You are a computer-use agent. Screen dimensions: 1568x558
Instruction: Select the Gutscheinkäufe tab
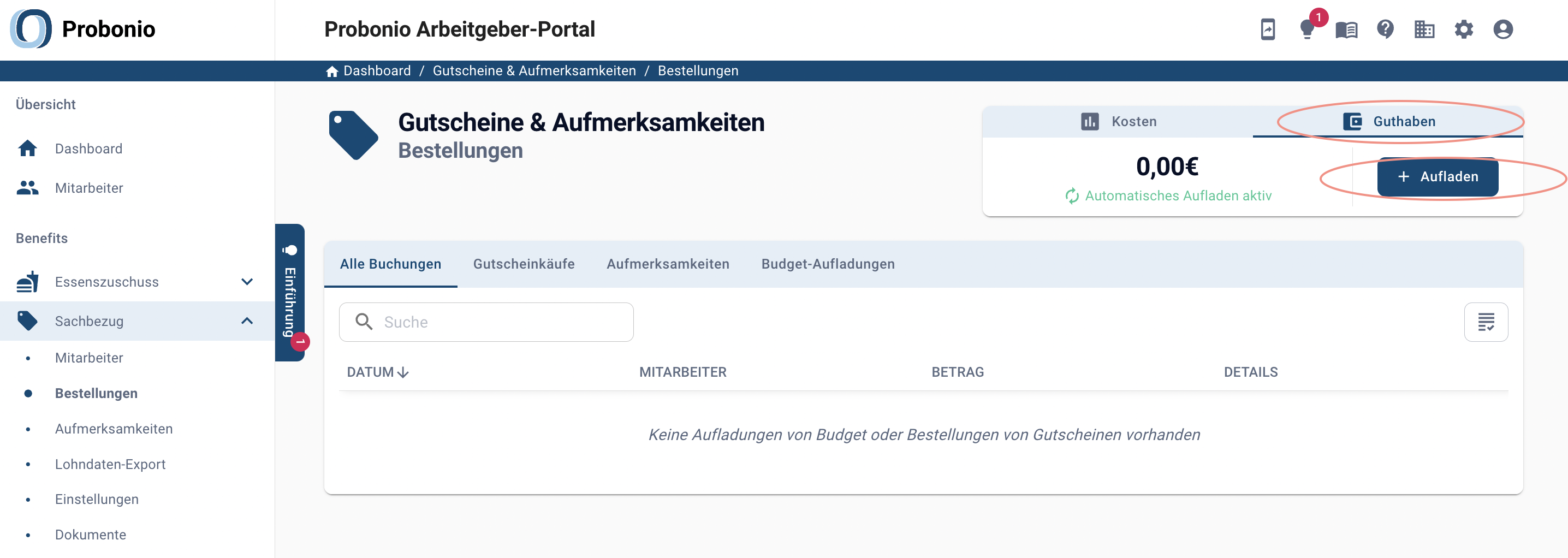(524, 264)
